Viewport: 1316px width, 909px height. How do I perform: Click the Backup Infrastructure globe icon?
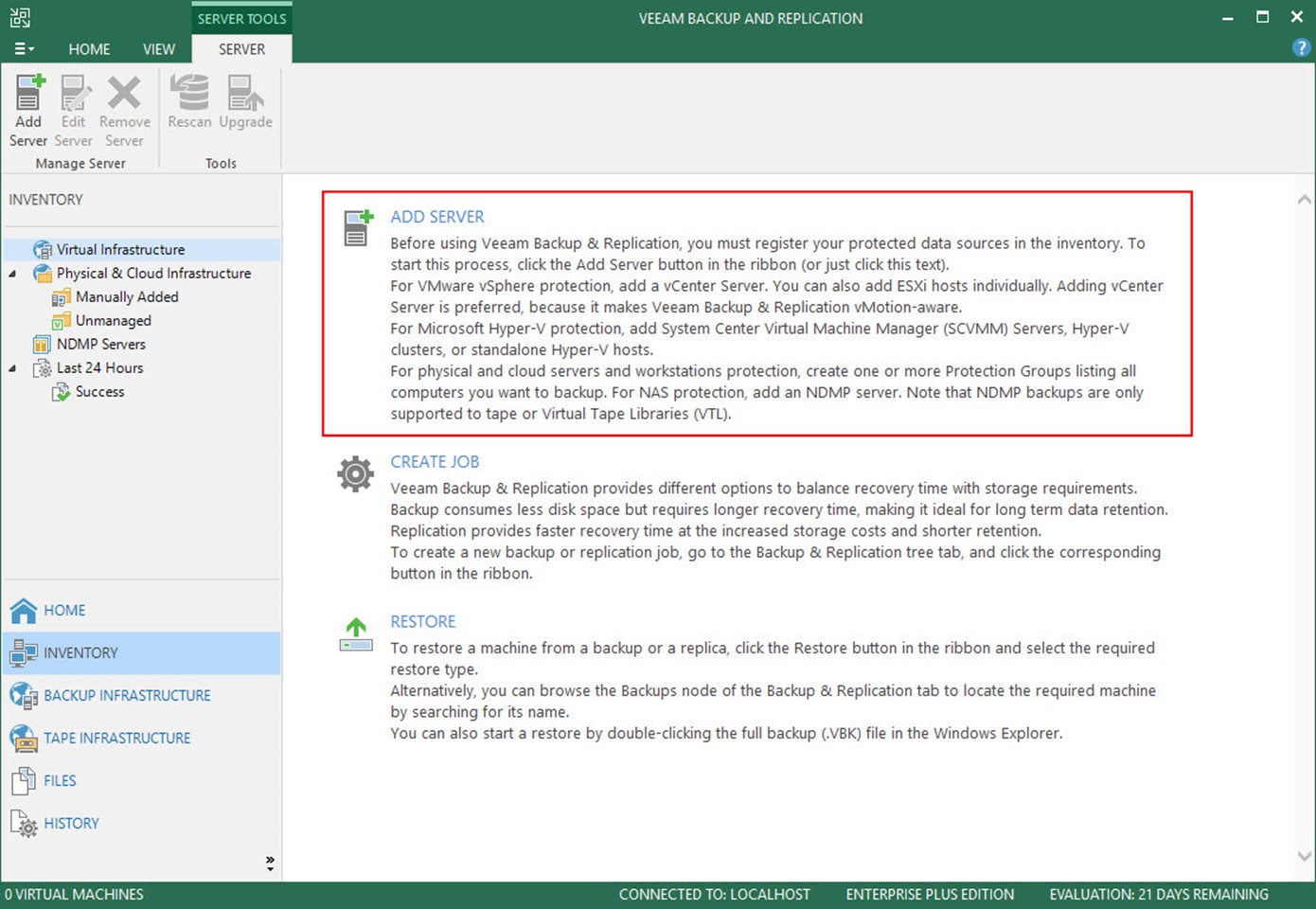24,696
